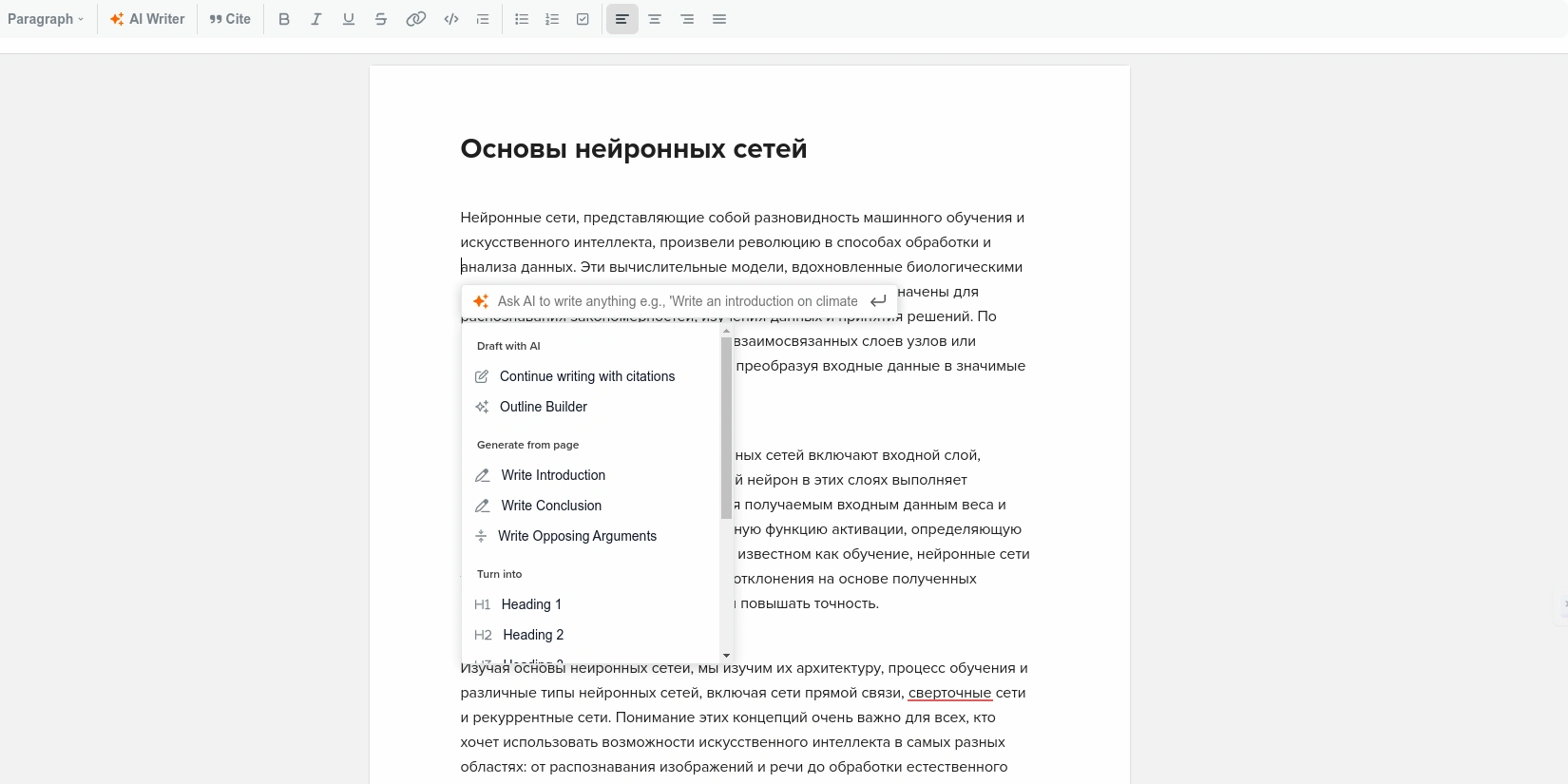This screenshot has width=1568, height=784.
Task: Justify the paragraph text
Action: (x=719, y=19)
